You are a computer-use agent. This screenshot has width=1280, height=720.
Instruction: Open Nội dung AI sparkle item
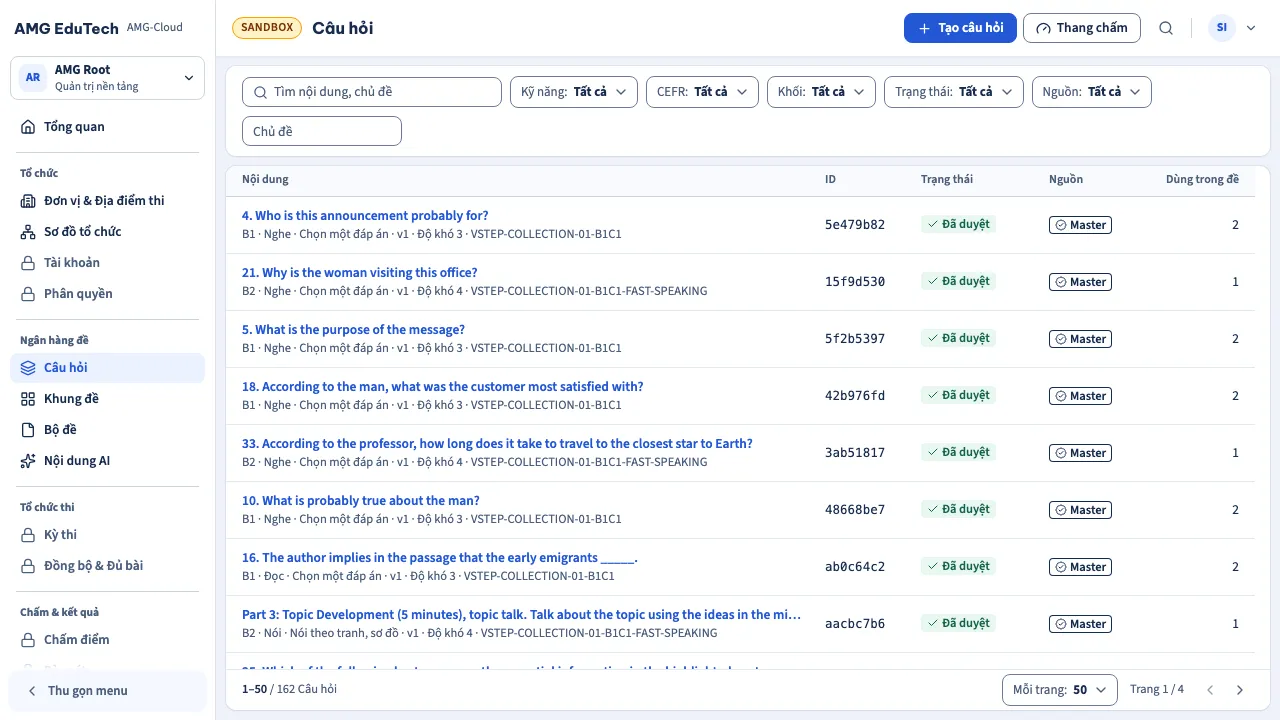[x=28, y=461]
